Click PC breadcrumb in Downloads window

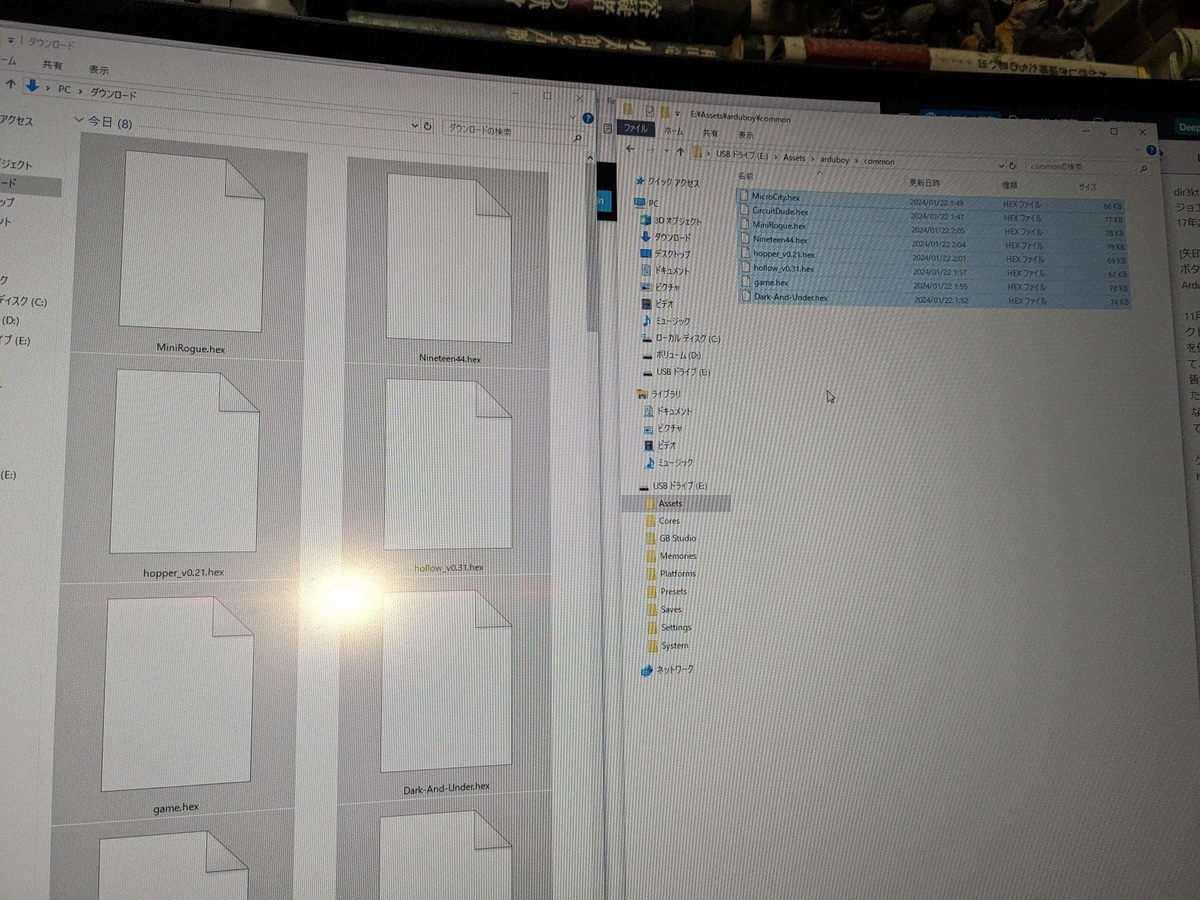(x=63, y=90)
